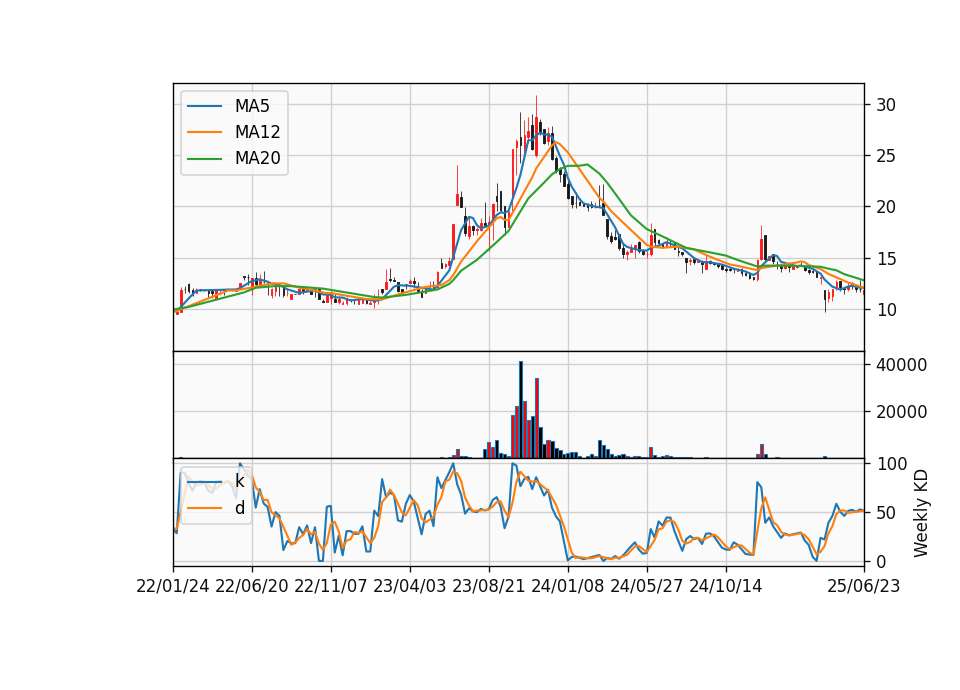Image resolution: width=960 pixels, height=690 pixels.
Task: Click the 22/06/20 date axis label
Action: (252, 586)
